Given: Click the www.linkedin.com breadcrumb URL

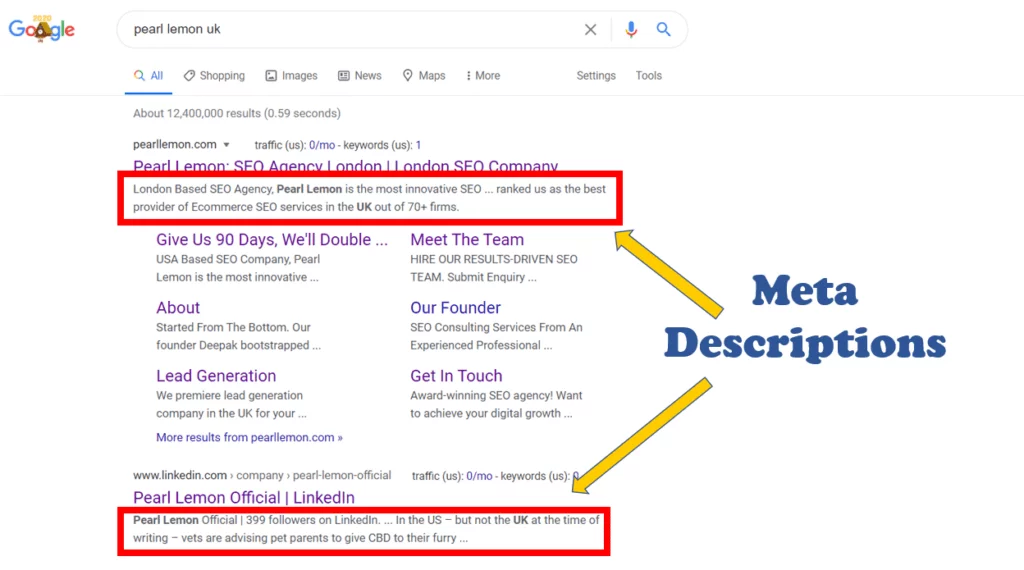Looking at the screenshot, I should tap(262, 475).
